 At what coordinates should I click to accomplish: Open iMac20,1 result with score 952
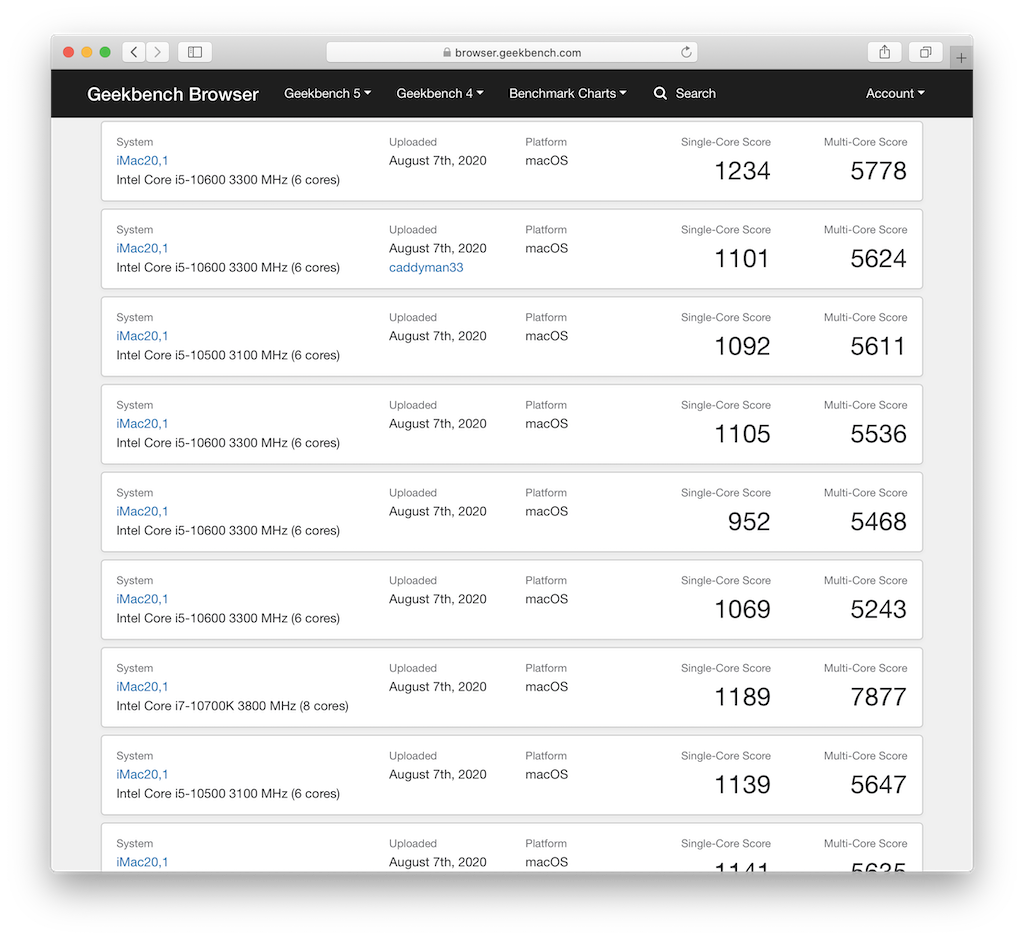point(142,511)
